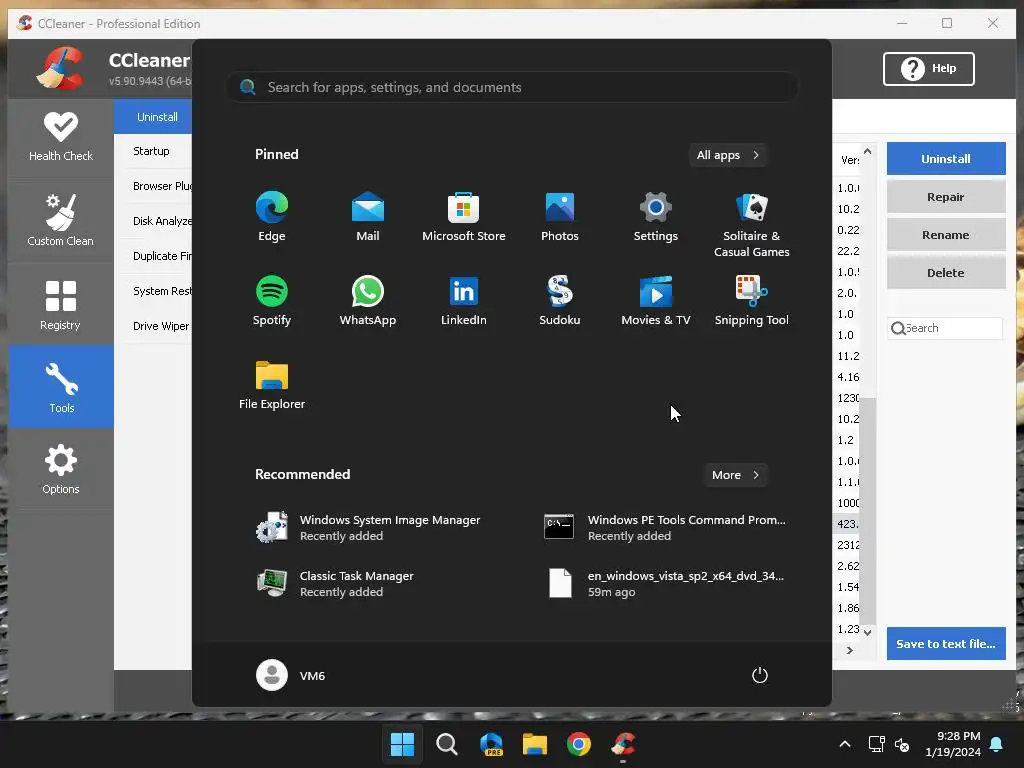
Task: Open VM6 user account menu
Action: (291, 675)
